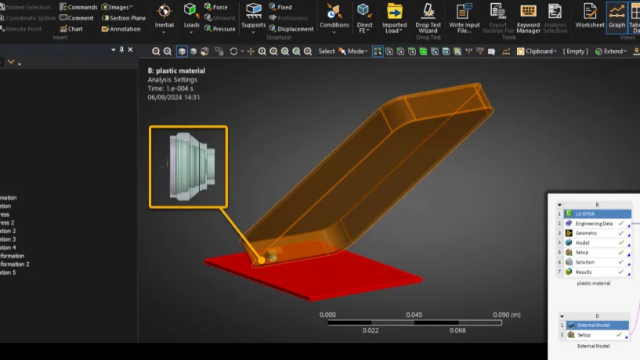This screenshot has width=640, height=360.
Task: Open the Supports menu
Action: coord(253,18)
